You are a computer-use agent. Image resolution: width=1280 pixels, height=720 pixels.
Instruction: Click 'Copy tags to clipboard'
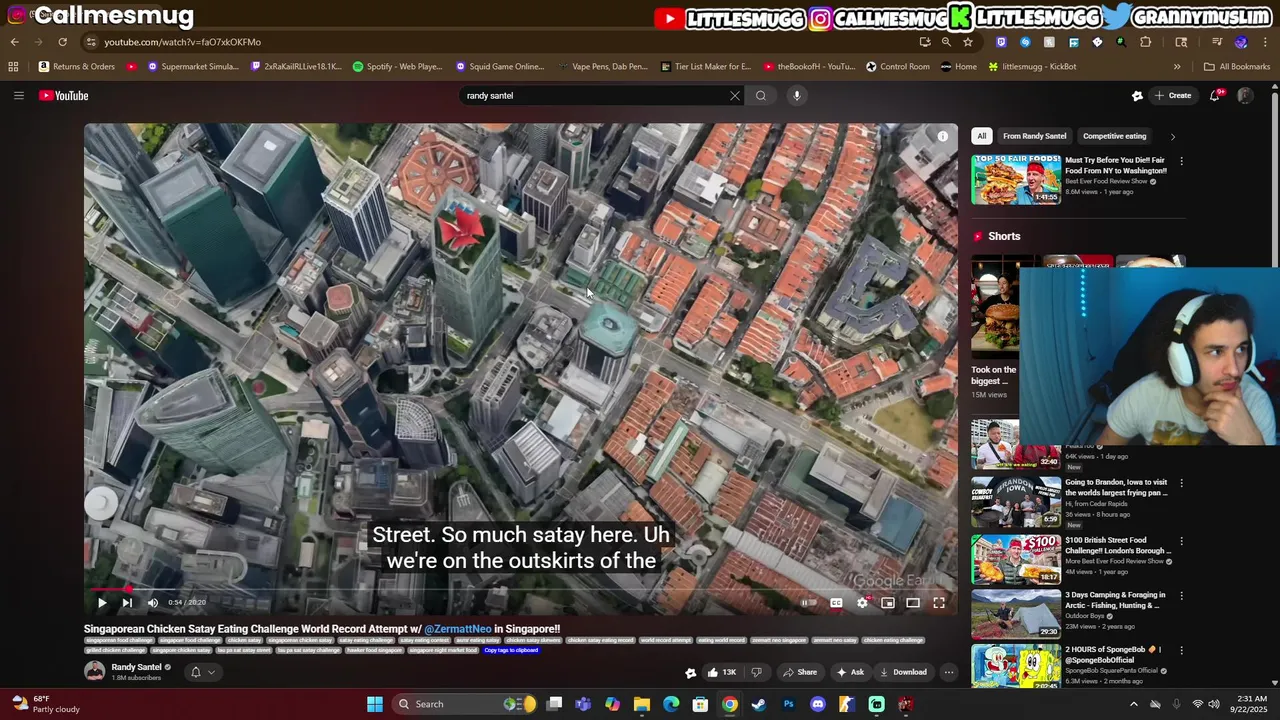tap(511, 650)
